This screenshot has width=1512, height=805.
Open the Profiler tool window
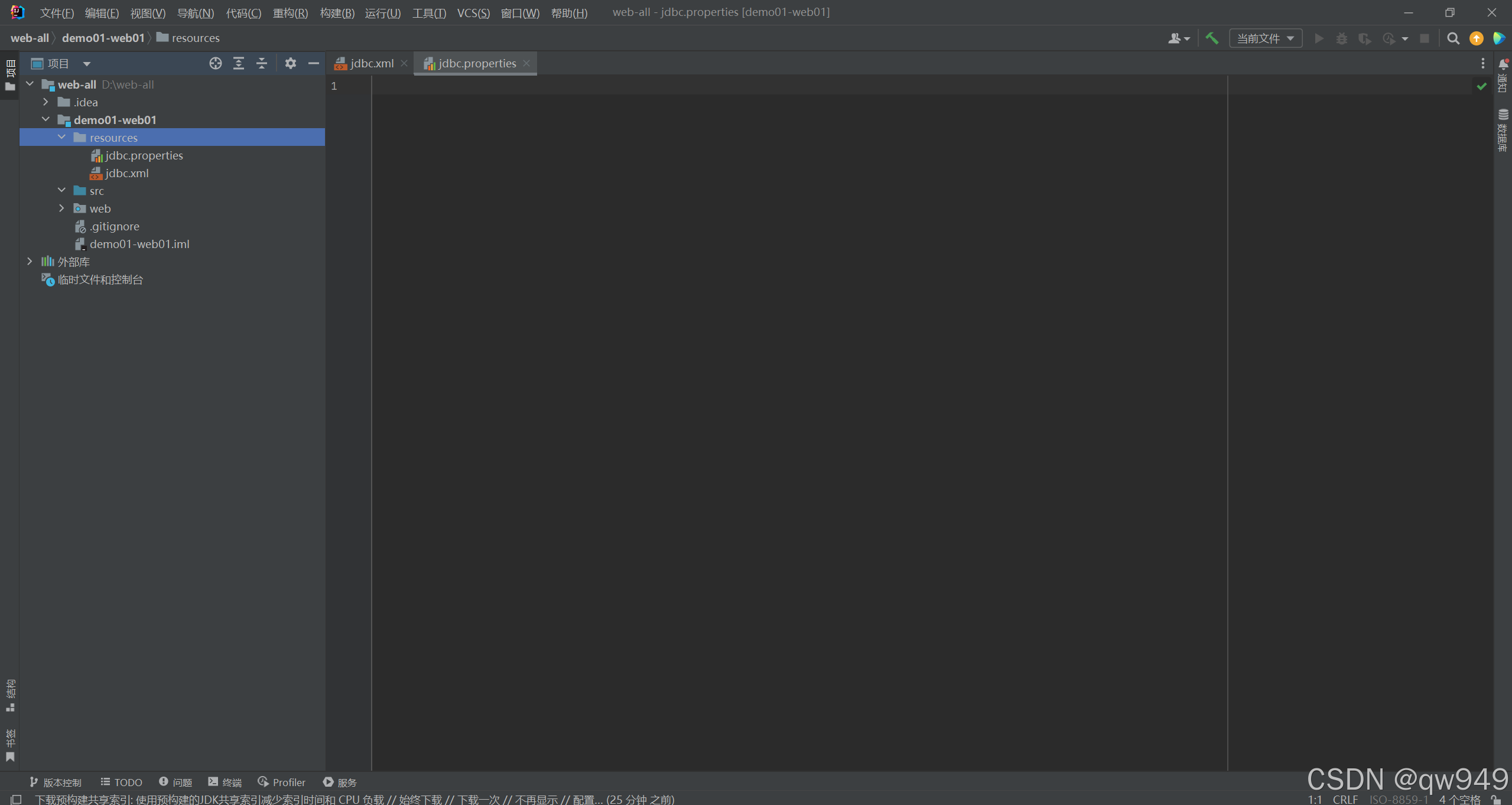(282, 782)
